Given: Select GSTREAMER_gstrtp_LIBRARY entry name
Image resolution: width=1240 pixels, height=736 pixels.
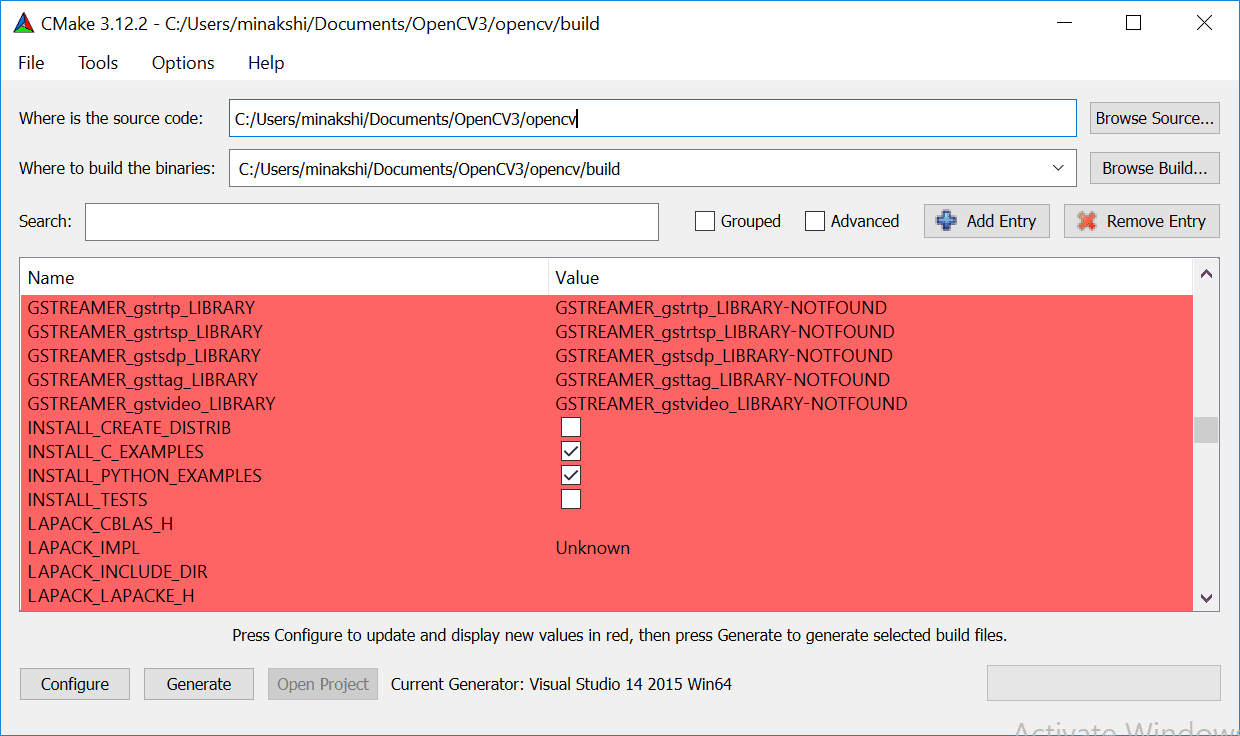Looking at the screenshot, I should pyautogui.click(x=141, y=307).
